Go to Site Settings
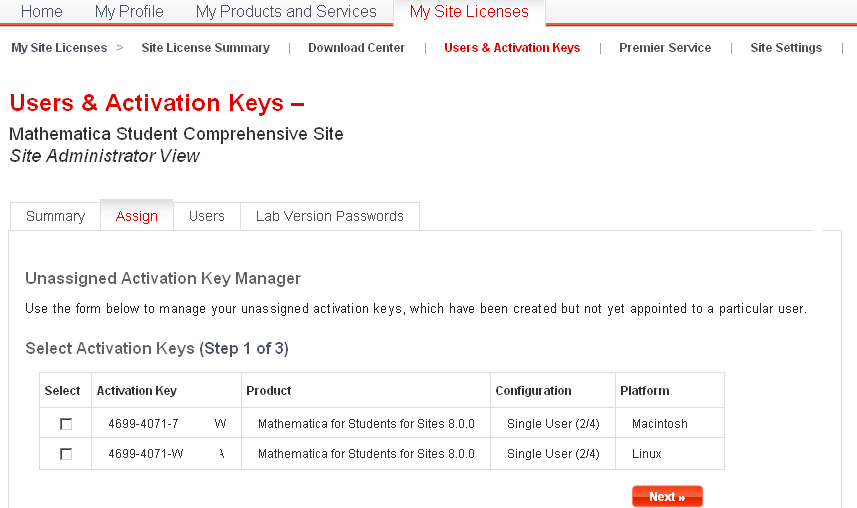This screenshot has height=508, width=857. click(x=786, y=48)
